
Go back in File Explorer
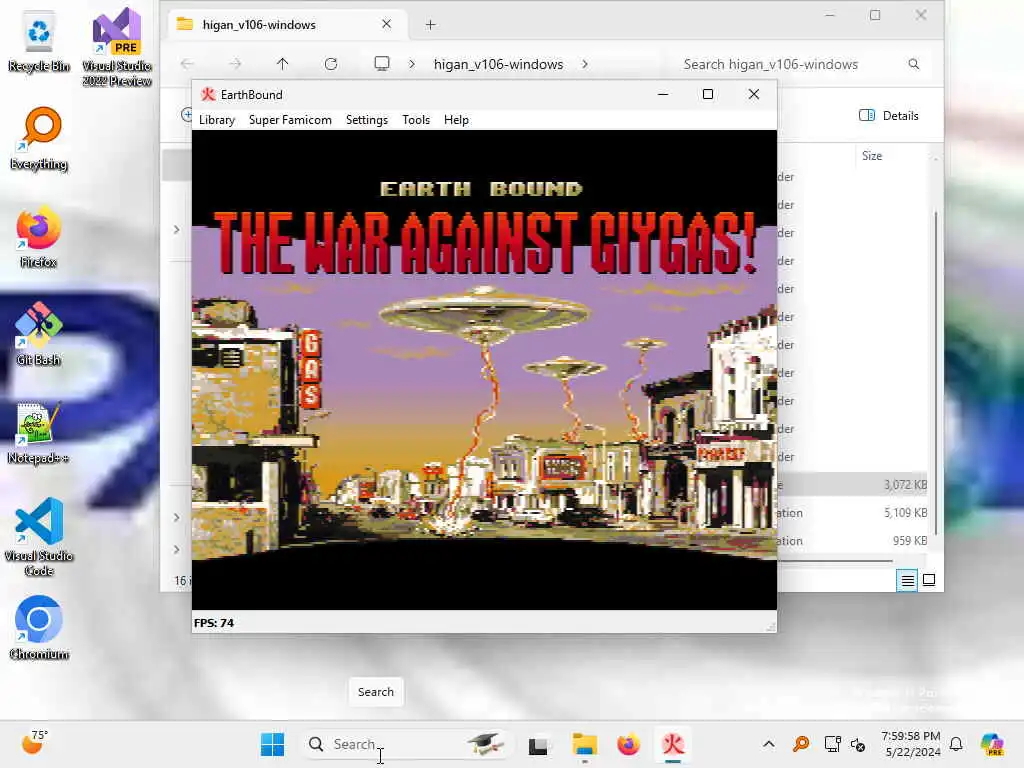187,64
